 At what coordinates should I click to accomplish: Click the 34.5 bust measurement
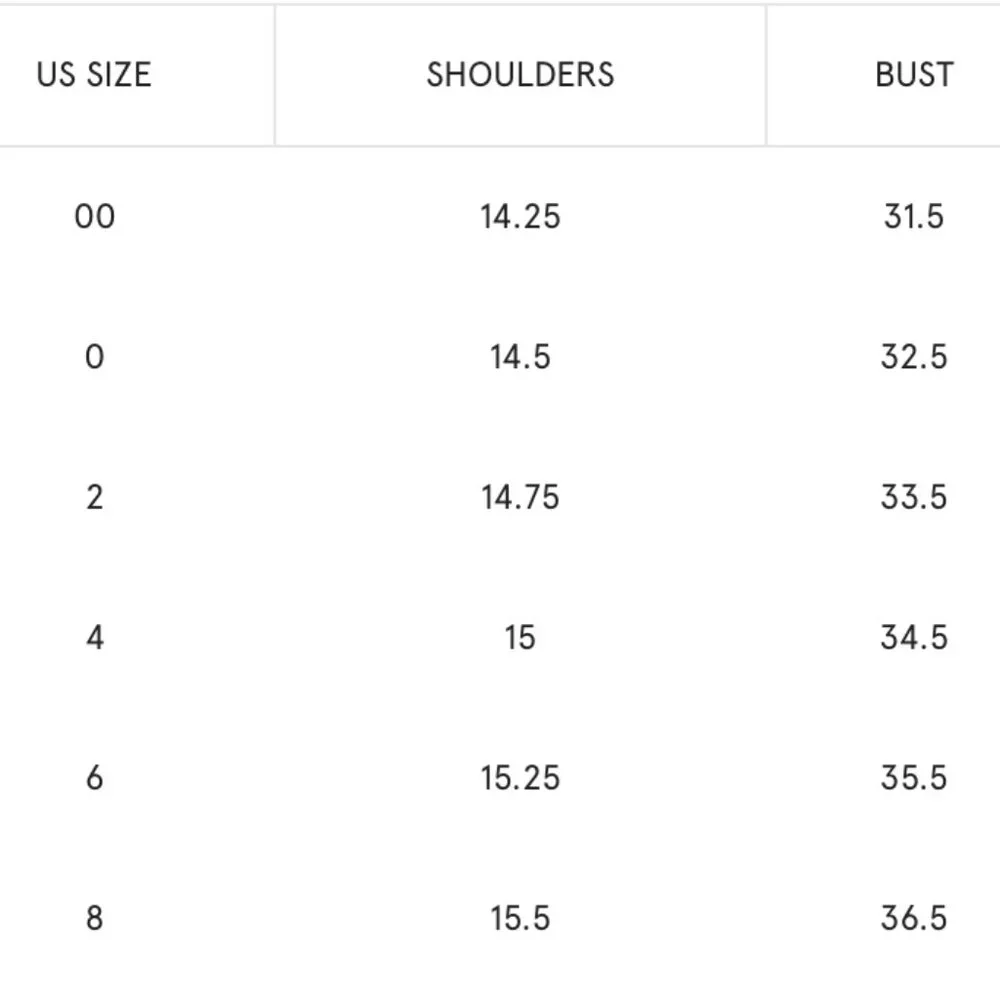click(x=914, y=637)
